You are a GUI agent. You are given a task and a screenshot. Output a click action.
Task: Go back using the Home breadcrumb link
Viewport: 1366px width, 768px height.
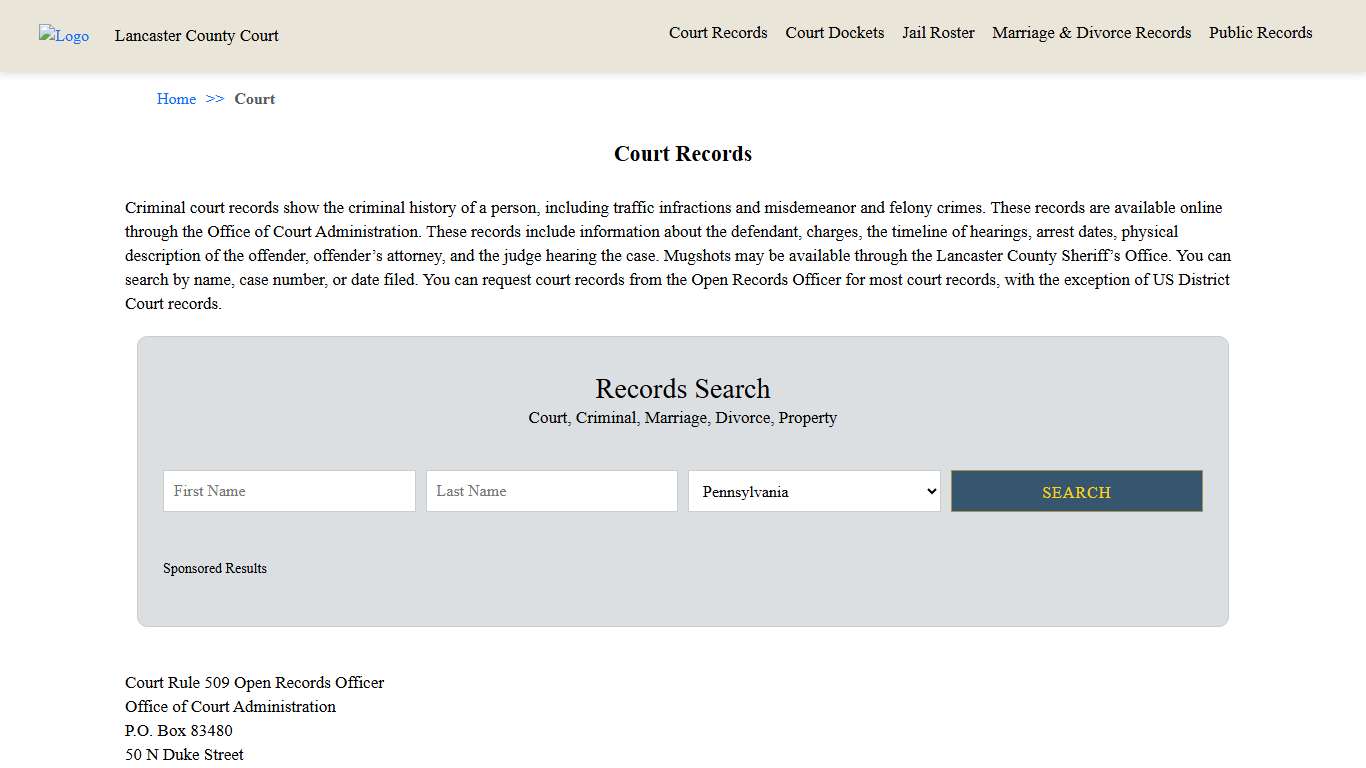click(x=176, y=99)
